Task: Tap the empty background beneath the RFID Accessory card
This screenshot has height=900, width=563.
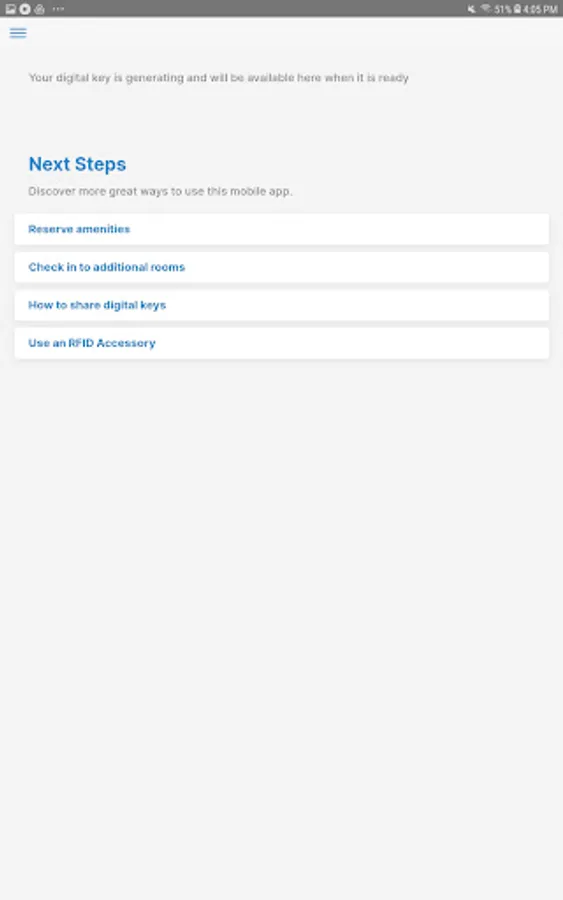Action: pos(281,574)
